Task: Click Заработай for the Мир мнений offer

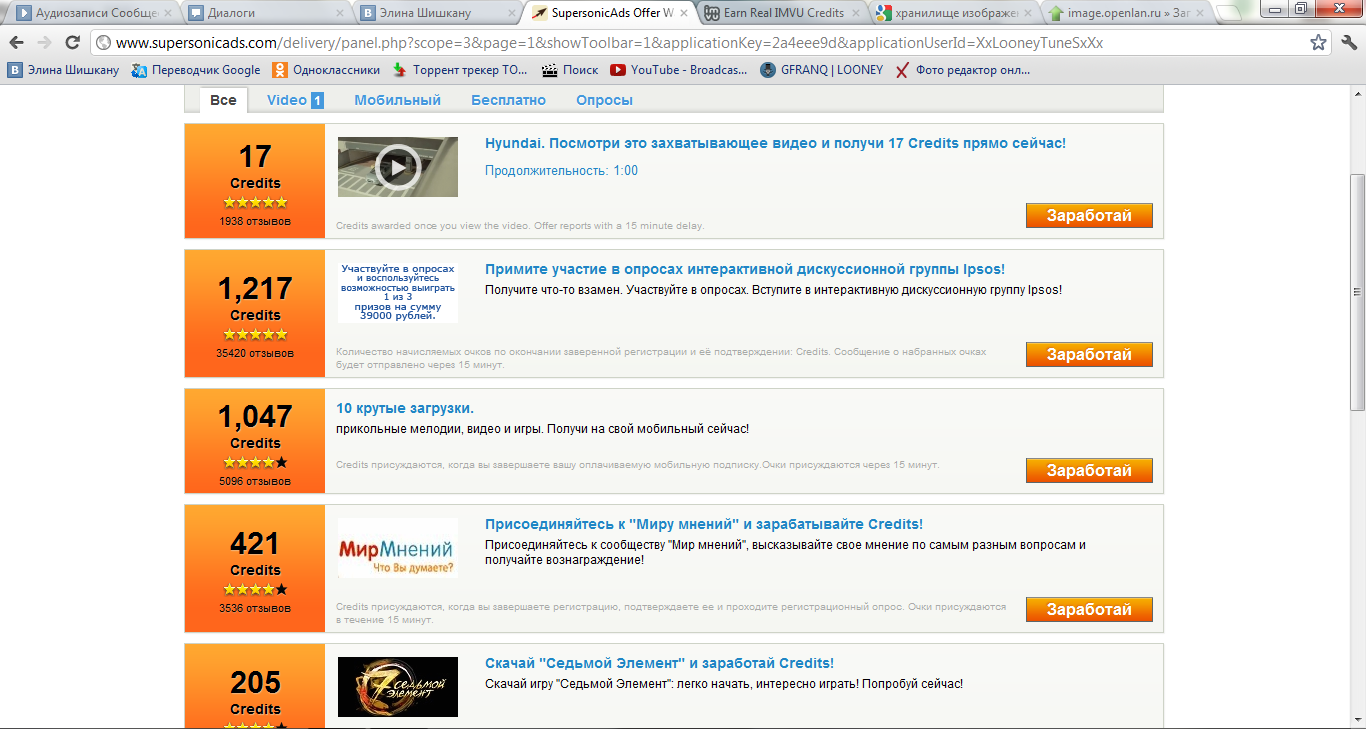Action: [1089, 609]
